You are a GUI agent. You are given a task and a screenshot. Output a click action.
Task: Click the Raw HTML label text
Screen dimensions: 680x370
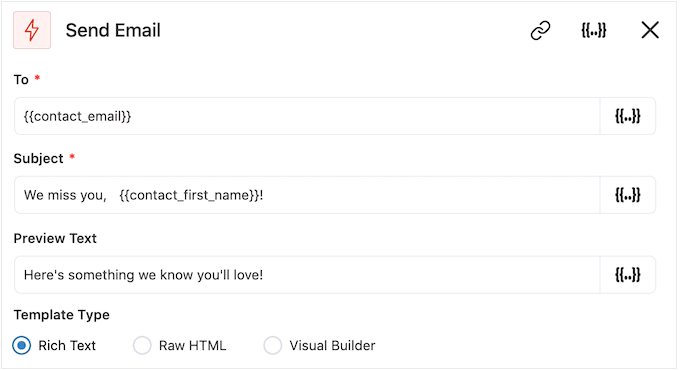coord(193,346)
